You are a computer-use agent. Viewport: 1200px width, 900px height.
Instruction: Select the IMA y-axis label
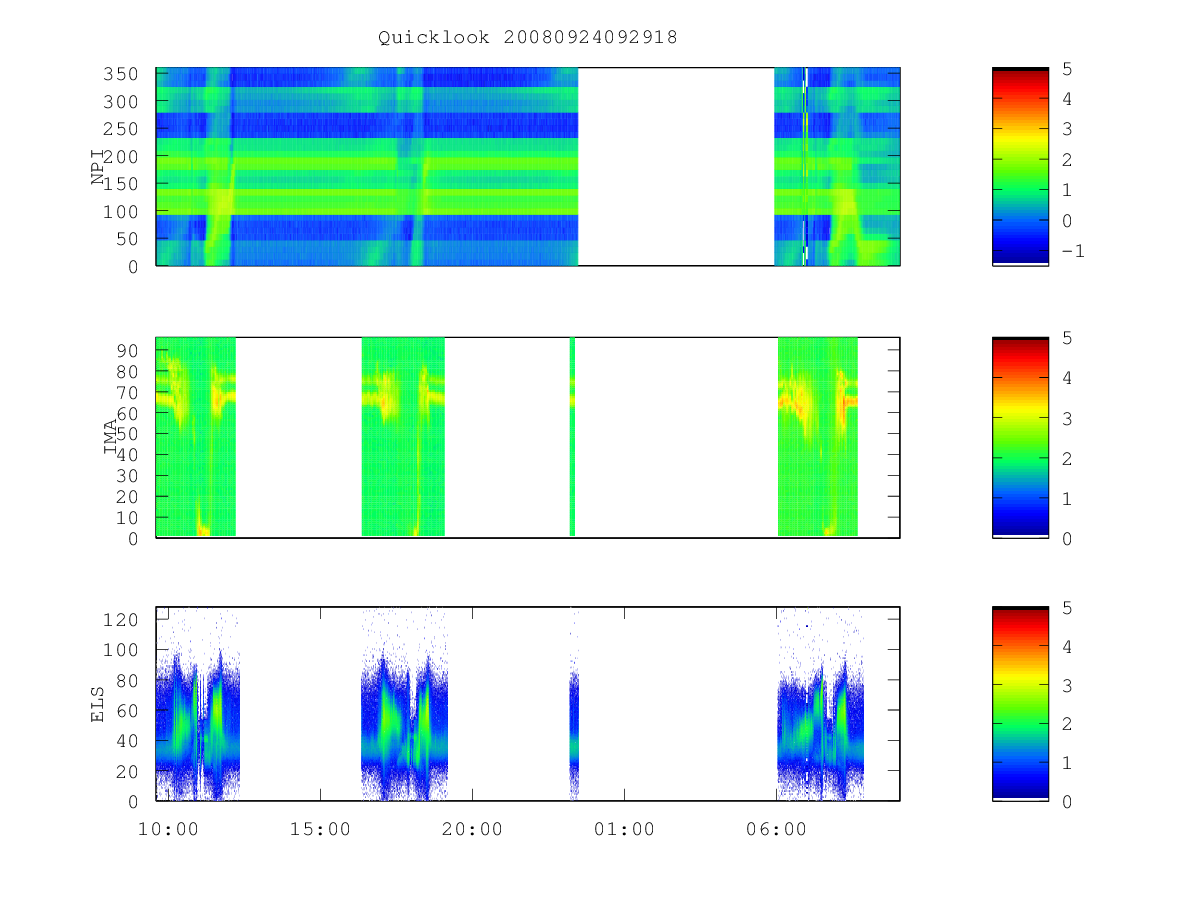click(x=111, y=437)
